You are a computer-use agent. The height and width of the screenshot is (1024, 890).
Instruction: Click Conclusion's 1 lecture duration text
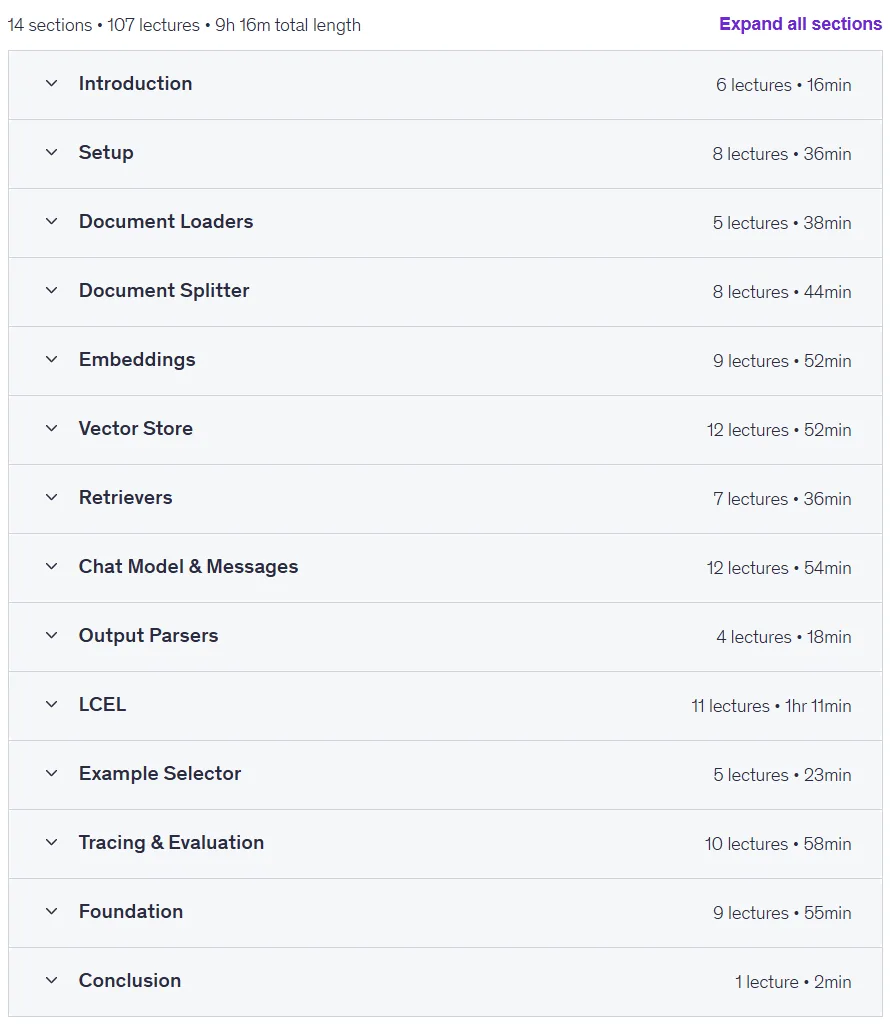(x=793, y=982)
